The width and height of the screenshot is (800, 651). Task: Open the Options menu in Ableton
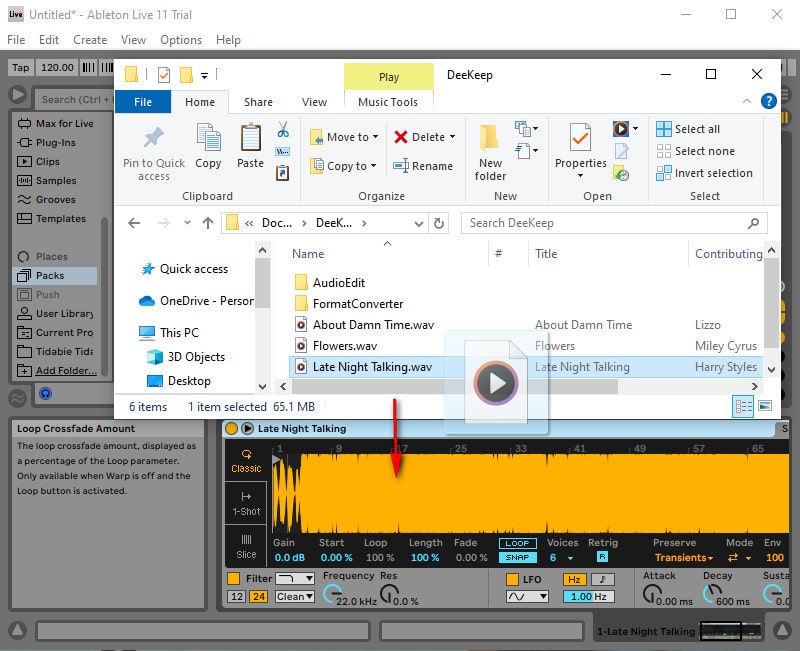pos(181,40)
